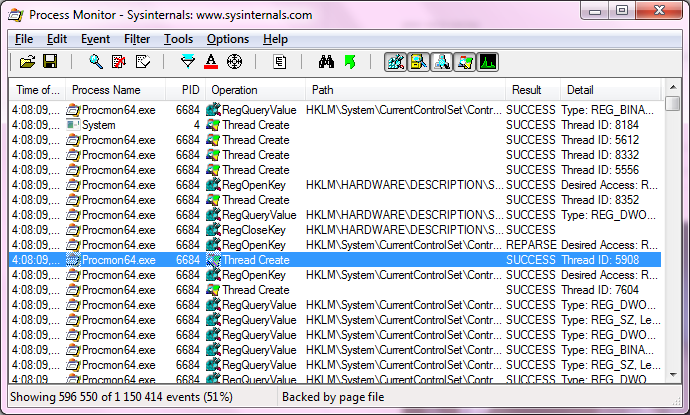Open the Highlight icon with the red A
This screenshot has height=415, width=690.
[211, 62]
